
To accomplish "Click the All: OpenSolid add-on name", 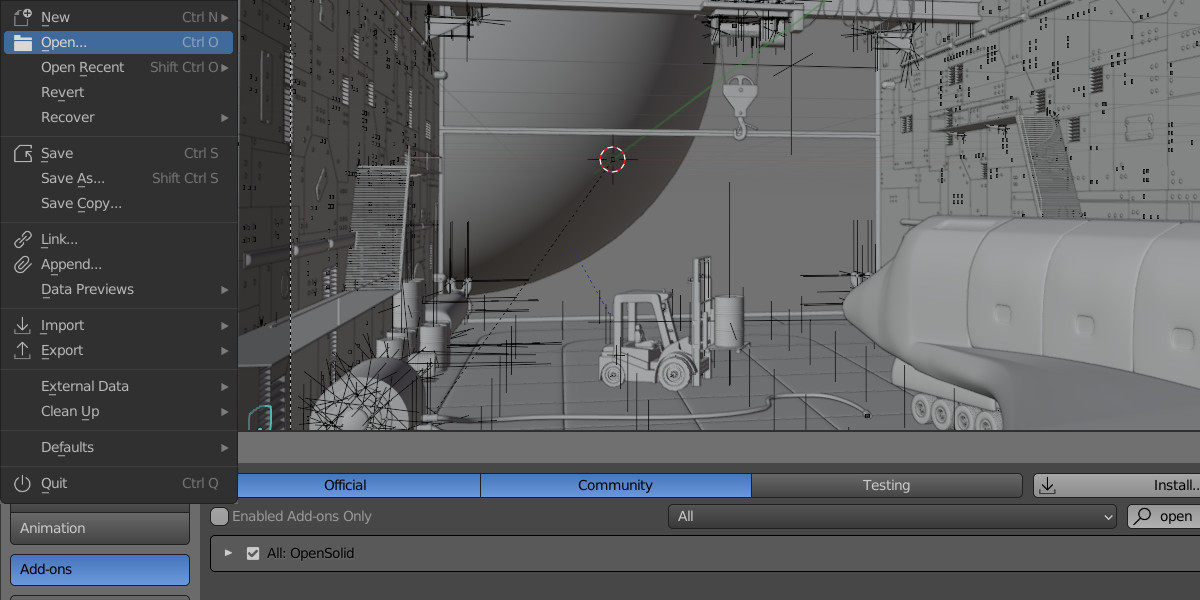I will point(310,553).
